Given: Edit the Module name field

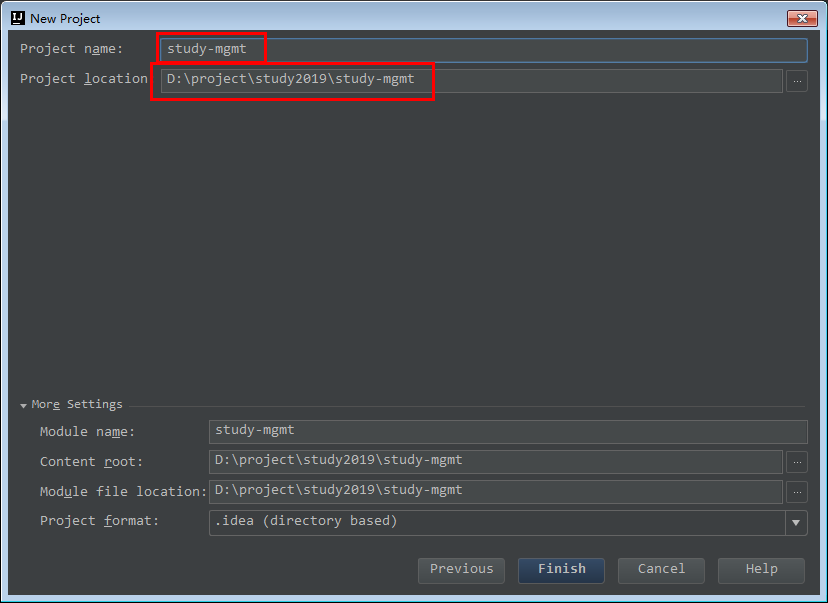Looking at the screenshot, I should [x=508, y=431].
